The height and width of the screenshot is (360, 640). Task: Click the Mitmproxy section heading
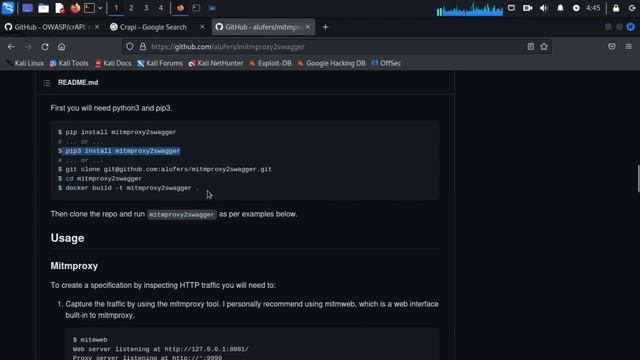(74, 266)
